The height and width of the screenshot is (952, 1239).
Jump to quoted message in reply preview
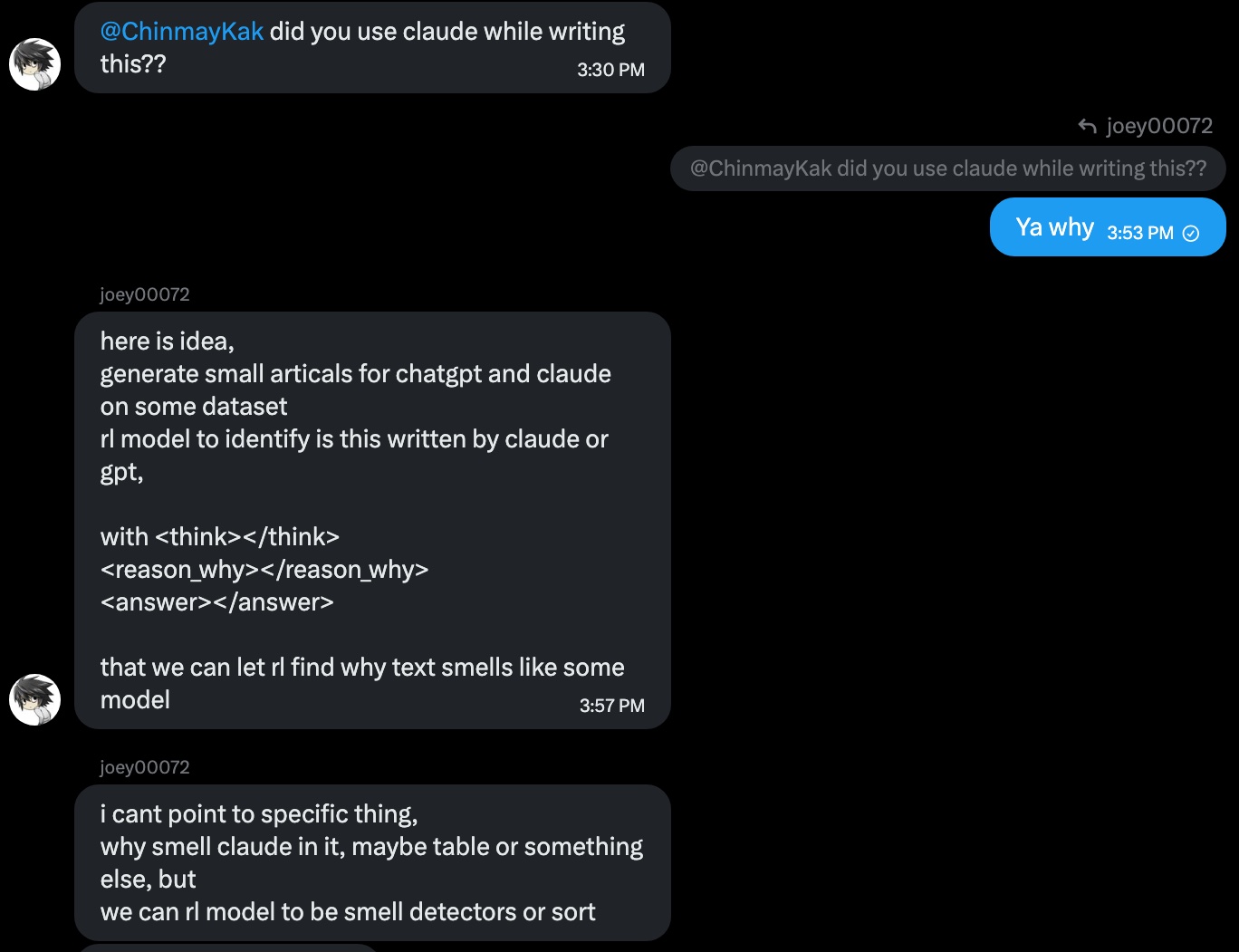tap(948, 168)
